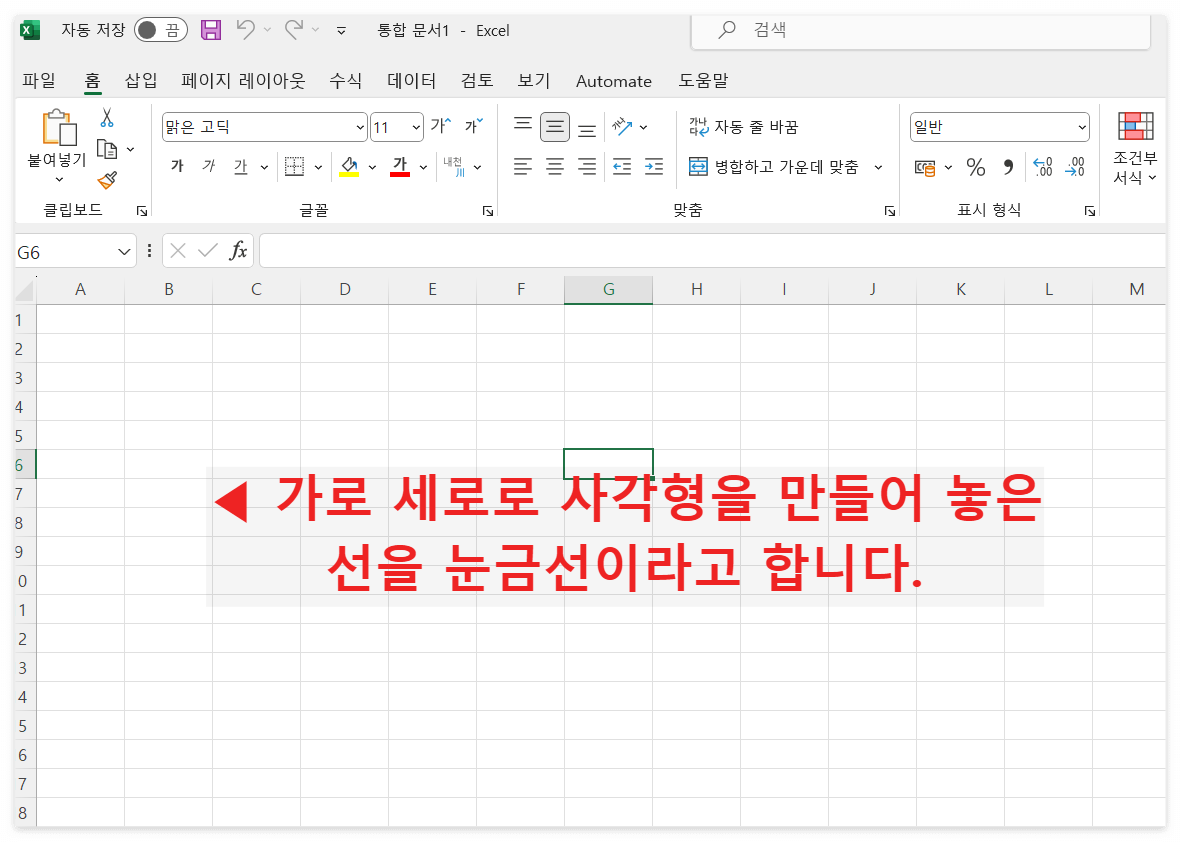Decrease font size with 가 down icon

click(x=474, y=126)
